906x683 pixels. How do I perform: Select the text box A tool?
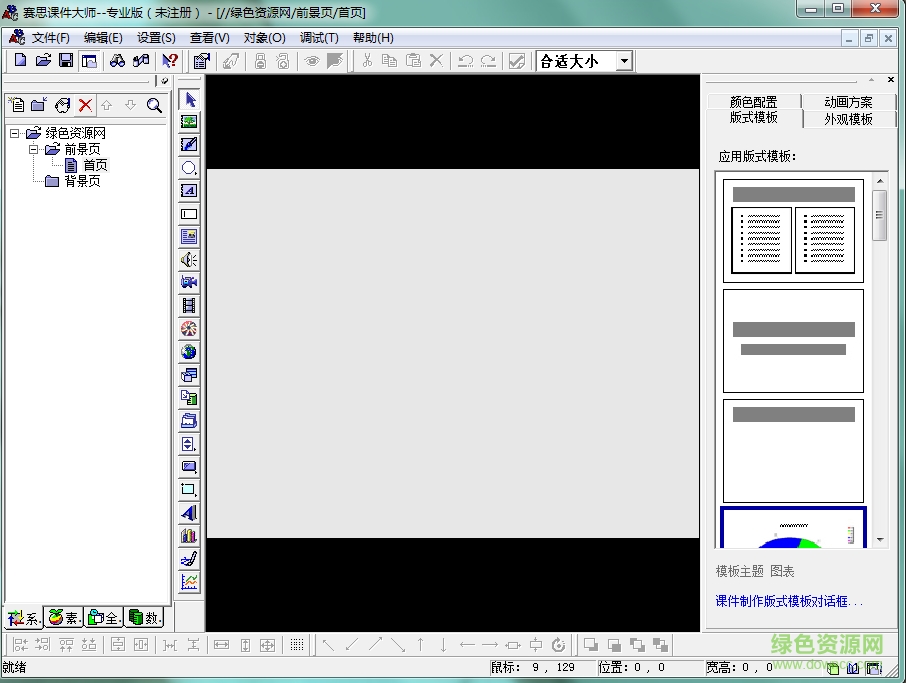pos(189,191)
